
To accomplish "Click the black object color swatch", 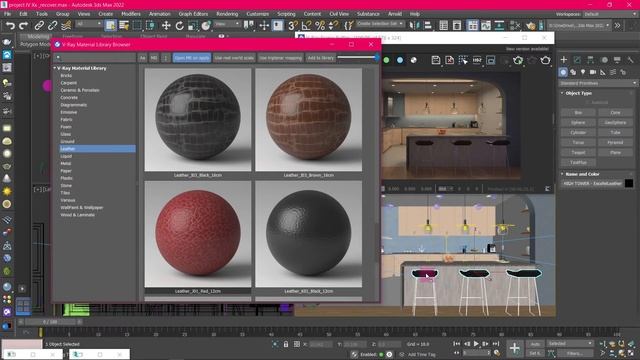I will tap(629, 184).
